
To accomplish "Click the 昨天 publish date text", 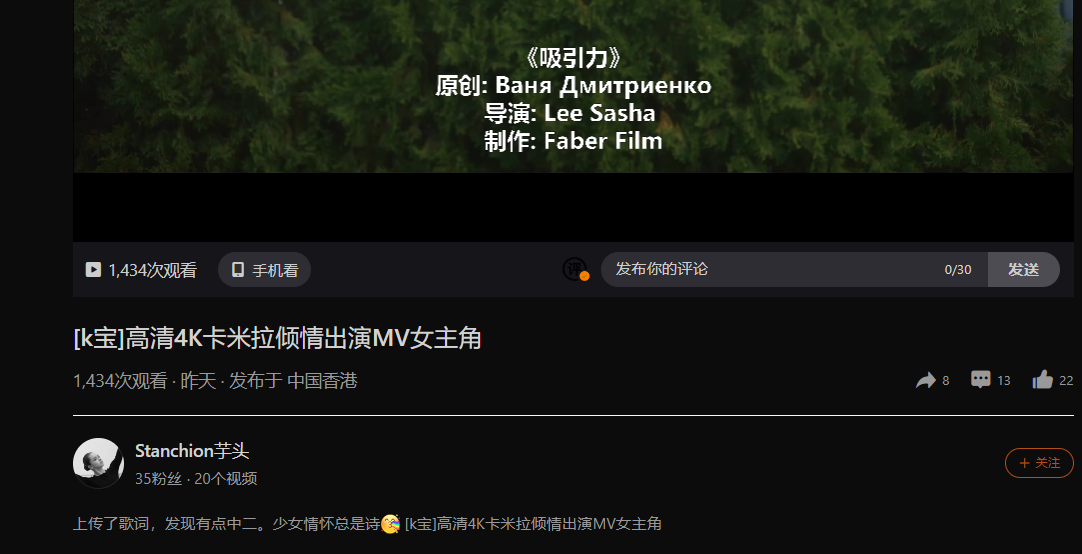I will click(199, 381).
